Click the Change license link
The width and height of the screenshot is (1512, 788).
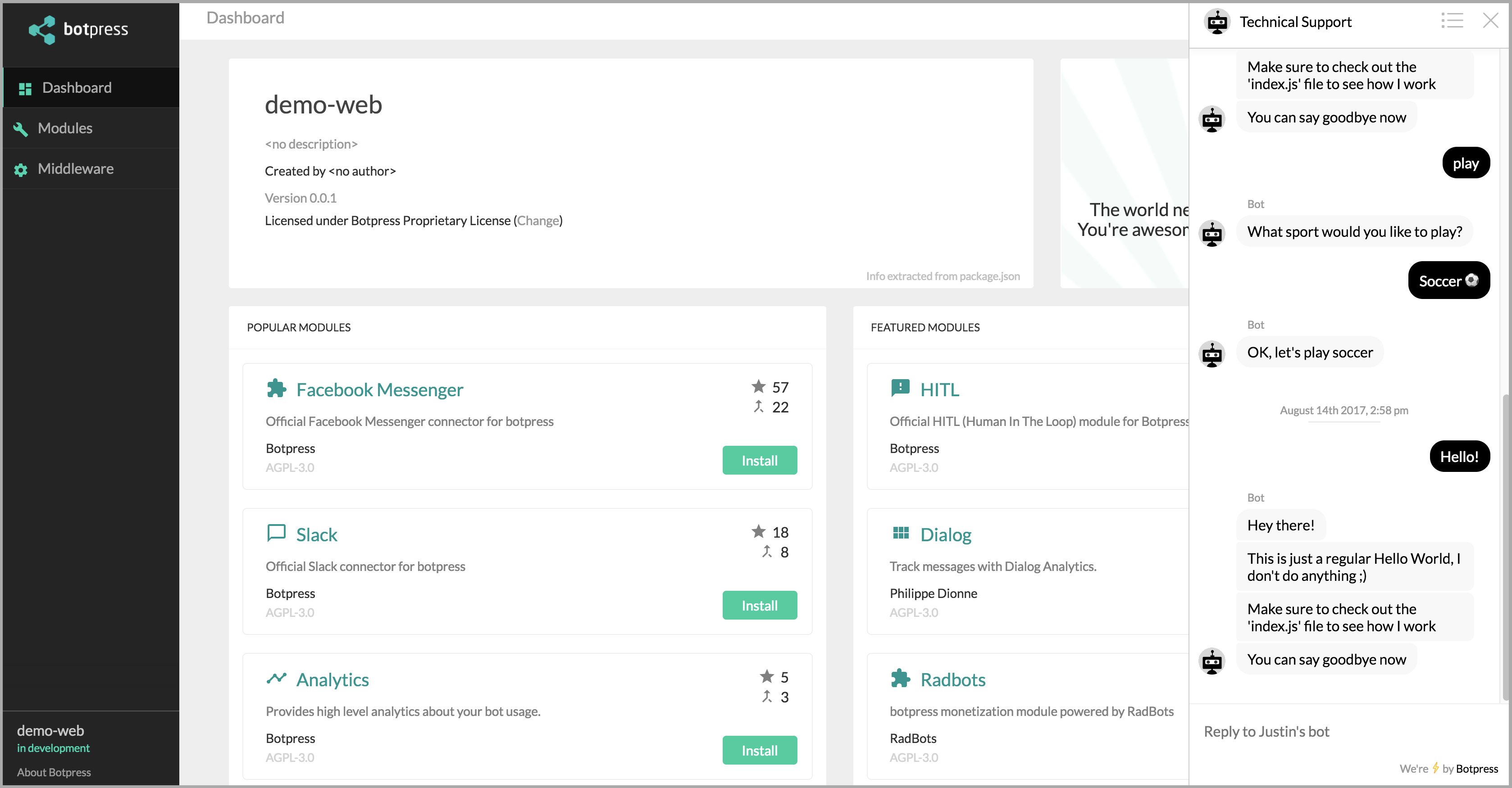(x=537, y=221)
